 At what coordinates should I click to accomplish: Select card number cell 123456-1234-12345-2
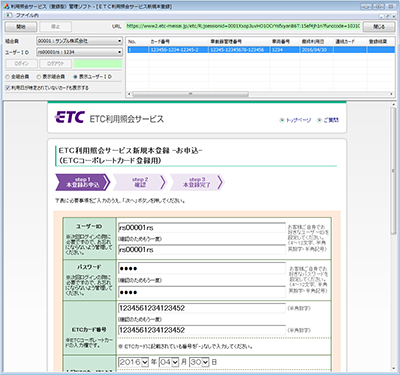pos(178,50)
